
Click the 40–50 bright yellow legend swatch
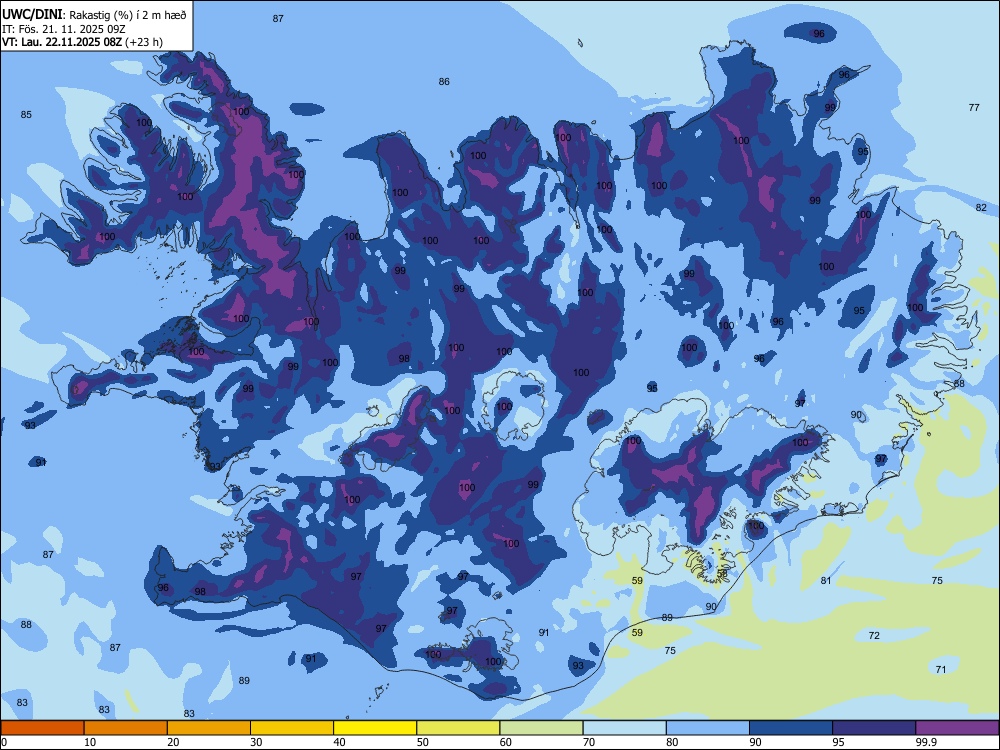click(x=375, y=728)
